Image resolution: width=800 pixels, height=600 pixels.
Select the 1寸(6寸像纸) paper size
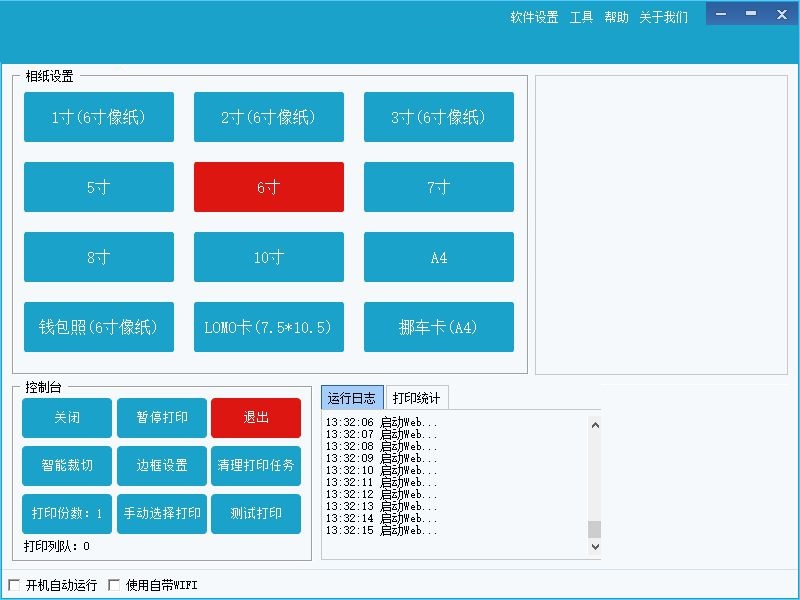point(99,117)
